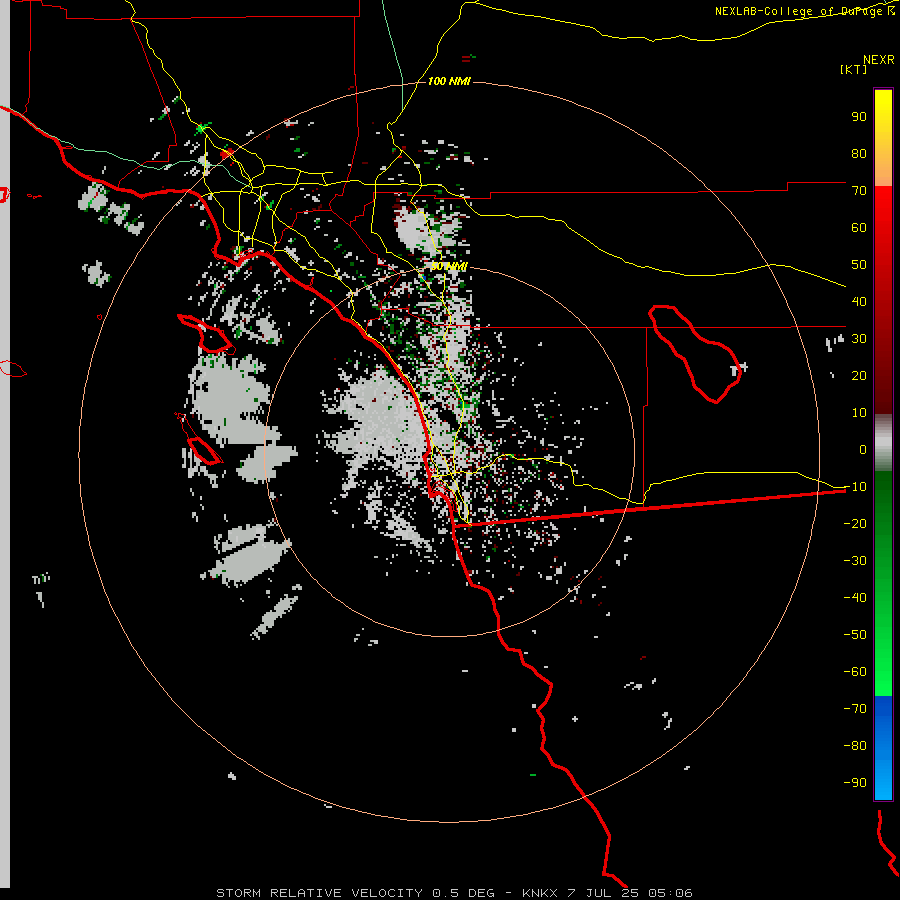This screenshot has width=900, height=900.
Task: Click the 80 value on the scale
Action: (x=859, y=154)
